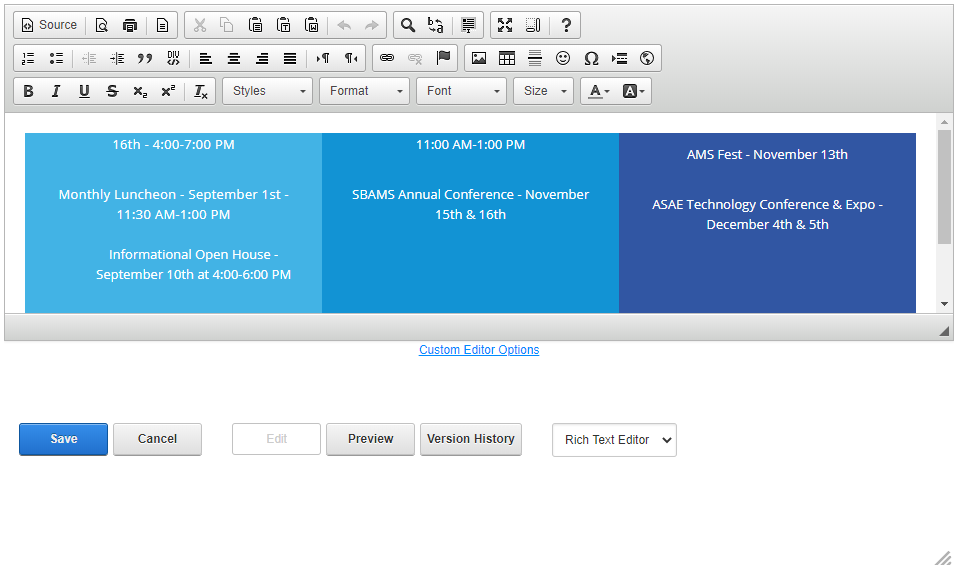The width and height of the screenshot is (960, 565).
Task: Open the Size dropdown
Action: tap(544, 91)
